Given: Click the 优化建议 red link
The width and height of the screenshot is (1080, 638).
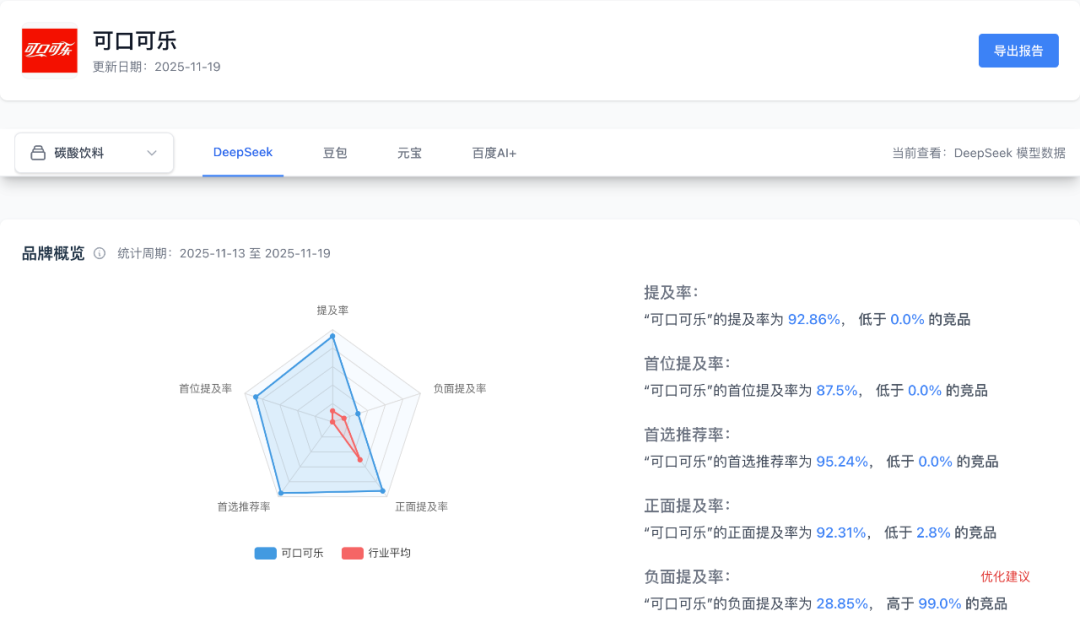Looking at the screenshot, I should [1005, 577].
